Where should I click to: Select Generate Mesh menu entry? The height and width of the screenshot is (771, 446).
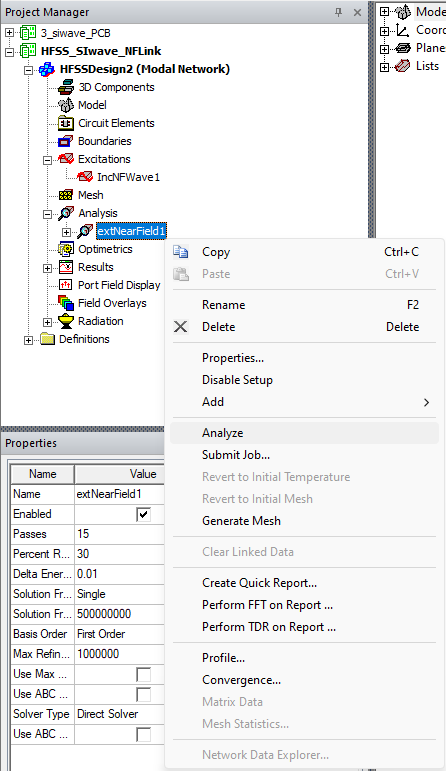304,521
